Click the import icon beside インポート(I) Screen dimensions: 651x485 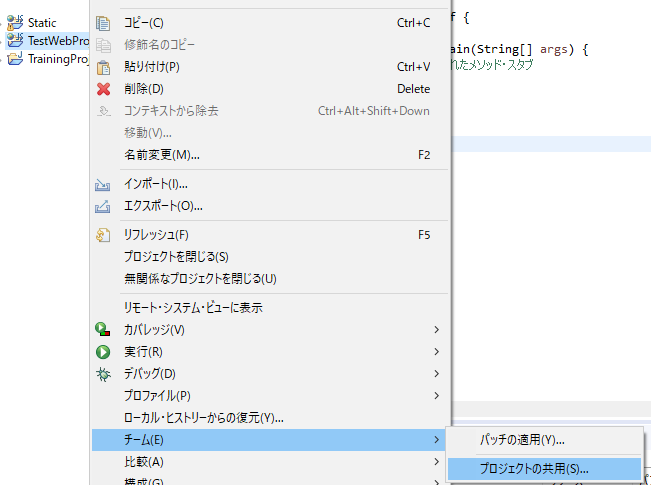click(103, 184)
